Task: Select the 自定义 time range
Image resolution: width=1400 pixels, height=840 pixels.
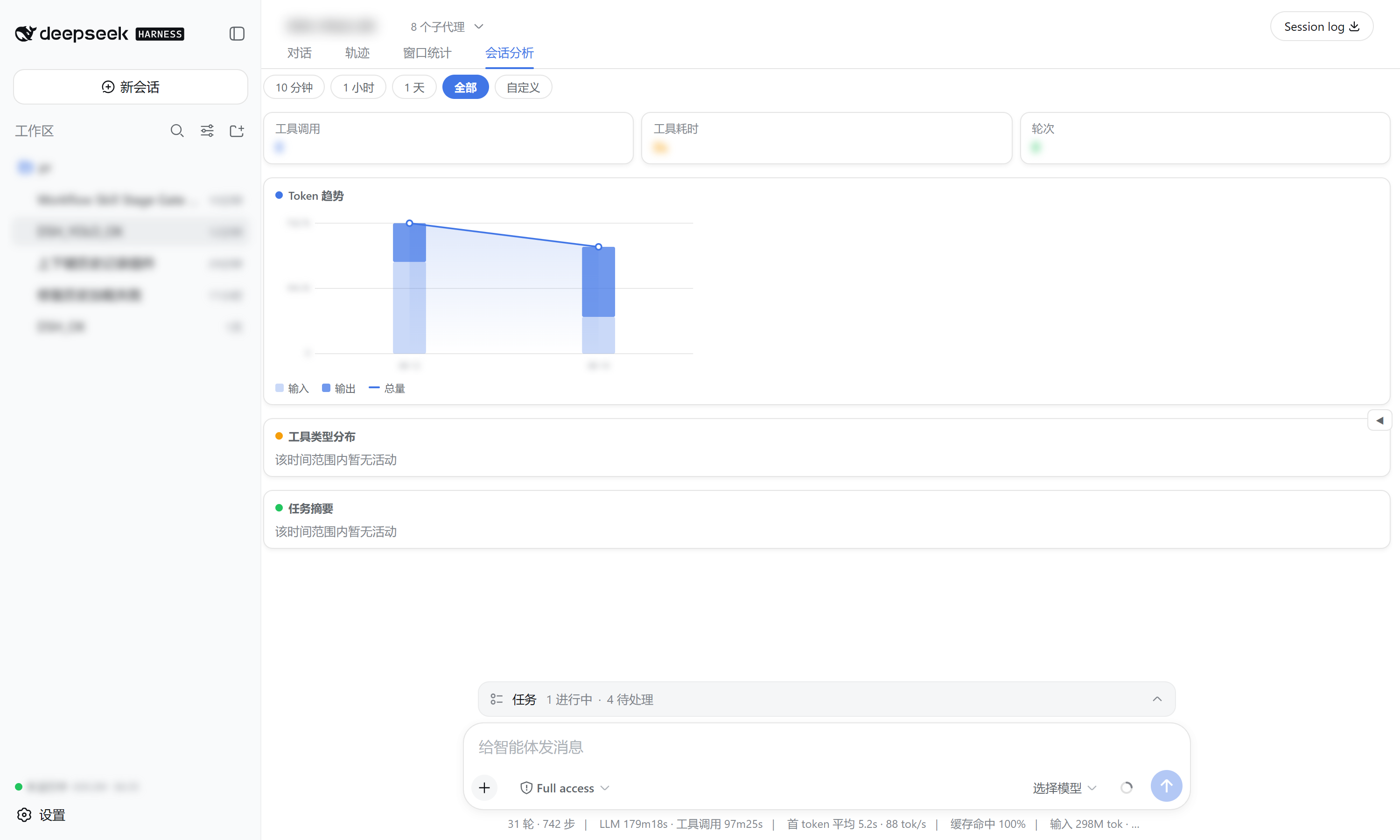Action: [524, 87]
